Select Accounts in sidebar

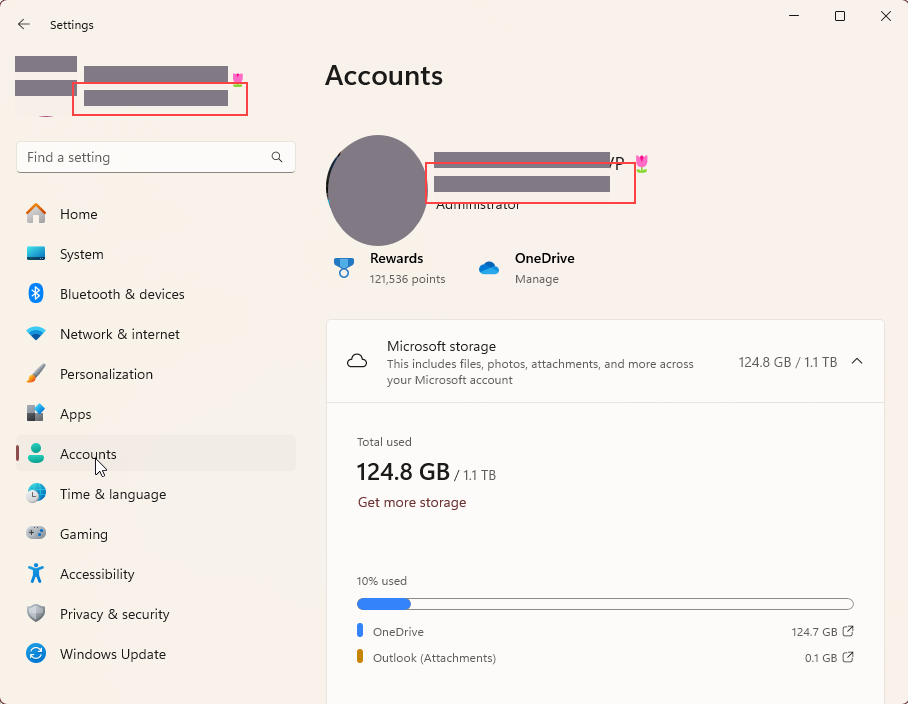(x=156, y=453)
